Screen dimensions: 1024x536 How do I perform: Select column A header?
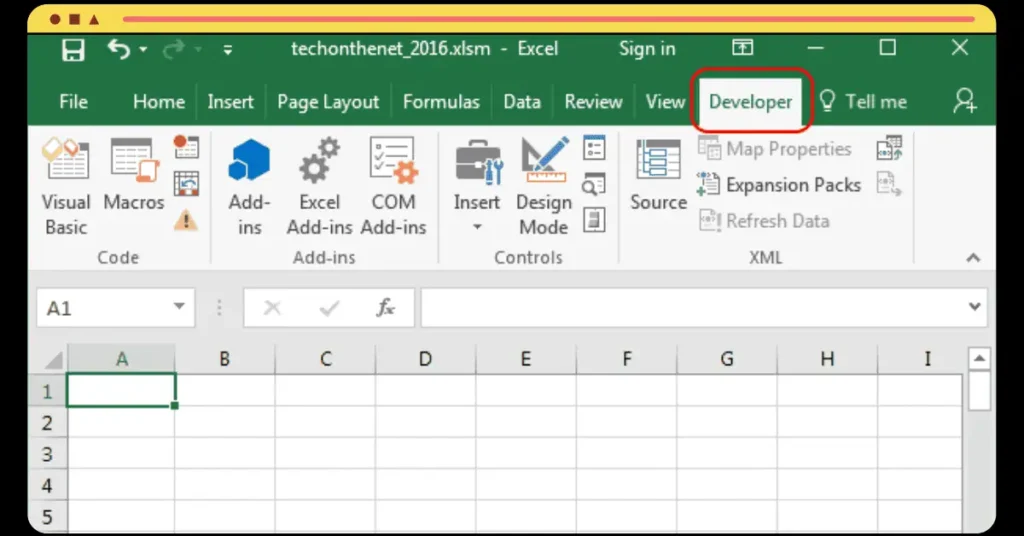point(121,359)
